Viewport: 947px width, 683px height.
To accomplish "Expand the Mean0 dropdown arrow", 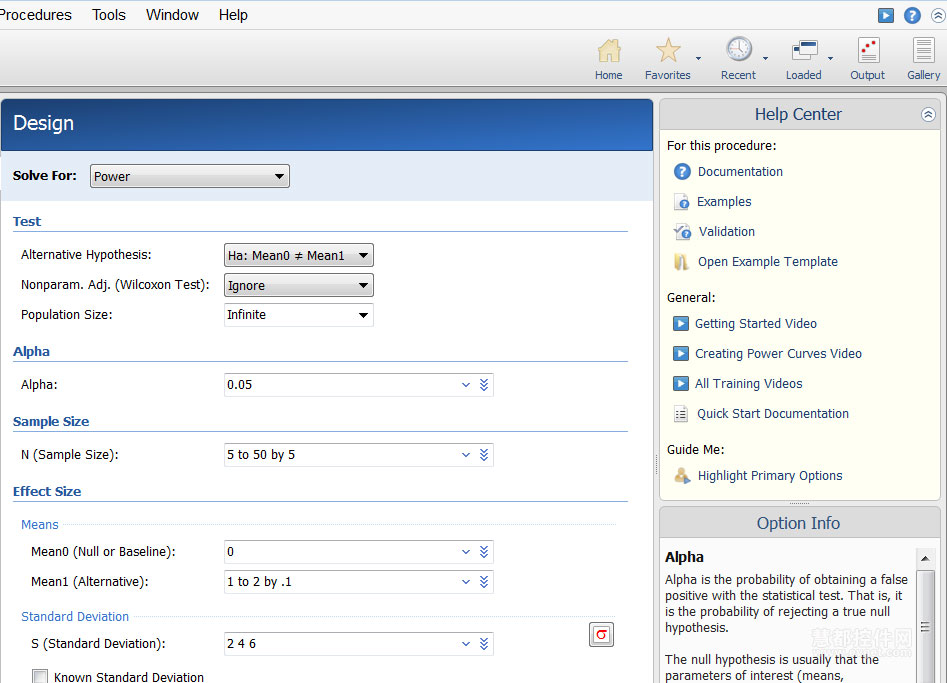I will [466, 551].
